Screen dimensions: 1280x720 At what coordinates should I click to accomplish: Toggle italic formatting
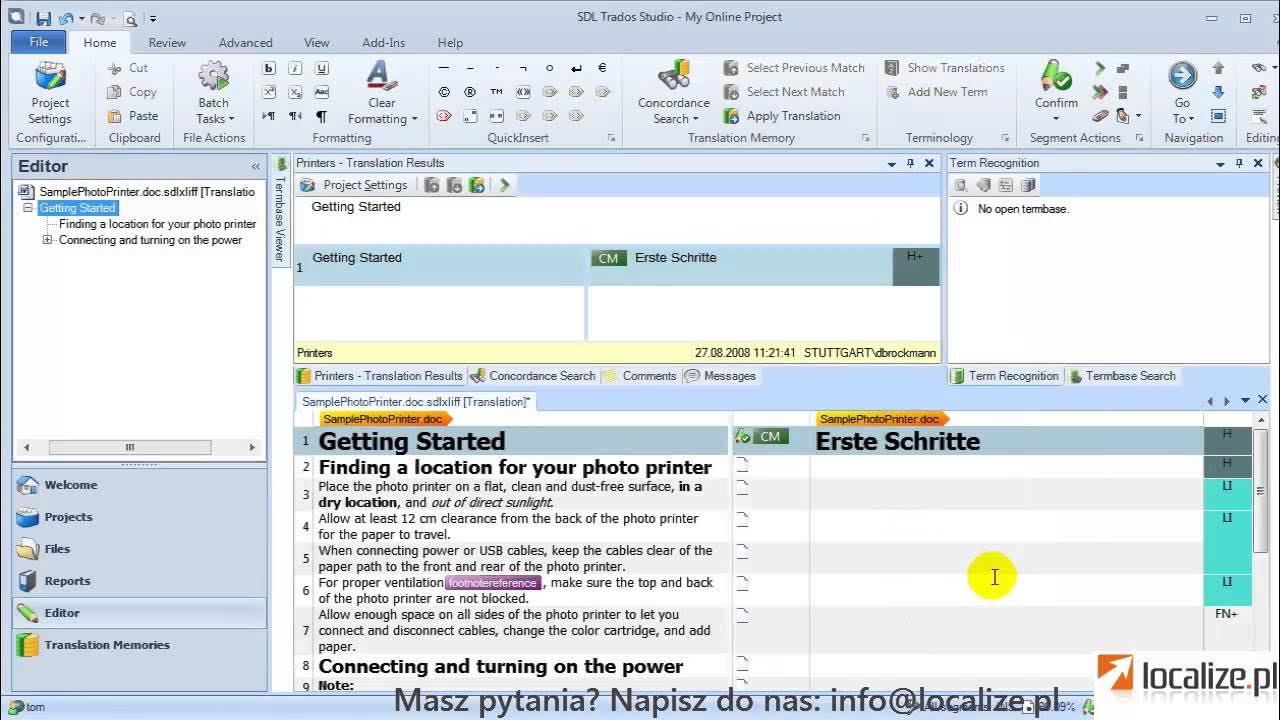coord(295,68)
